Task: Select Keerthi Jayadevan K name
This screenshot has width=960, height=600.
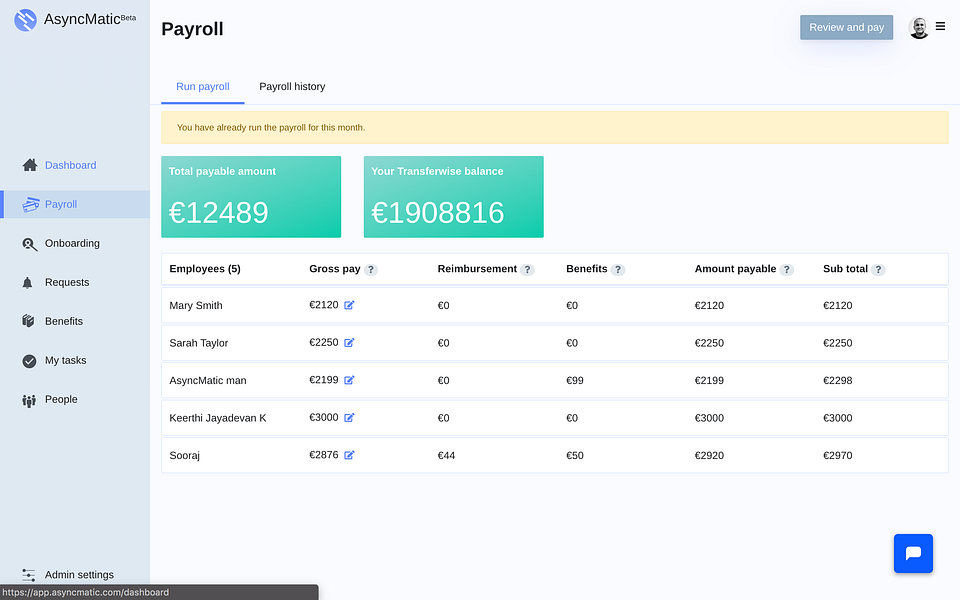Action: (217, 418)
